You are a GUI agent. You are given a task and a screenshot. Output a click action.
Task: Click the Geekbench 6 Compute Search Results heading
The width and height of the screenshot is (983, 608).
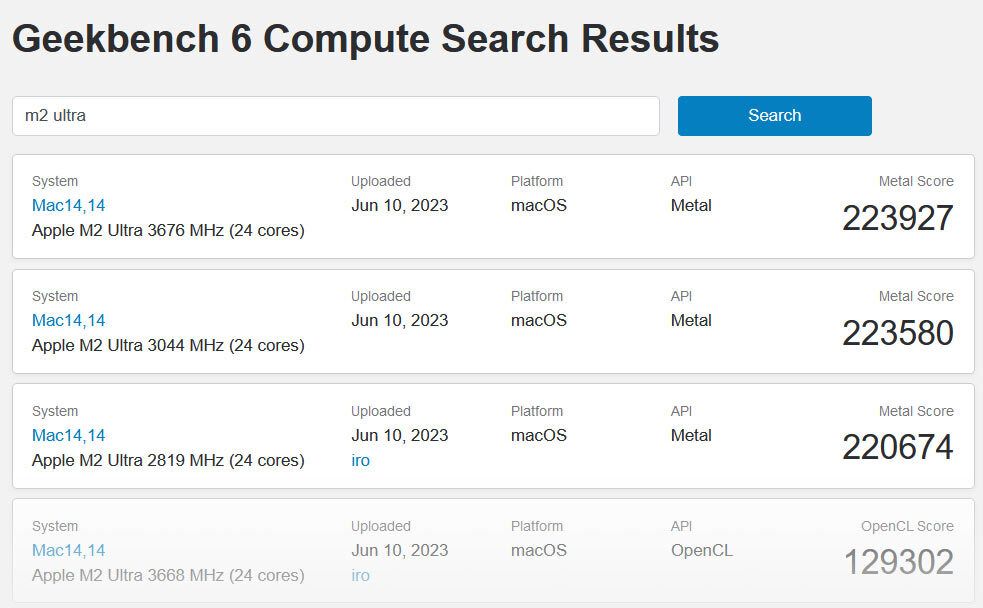click(x=366, y=39)
